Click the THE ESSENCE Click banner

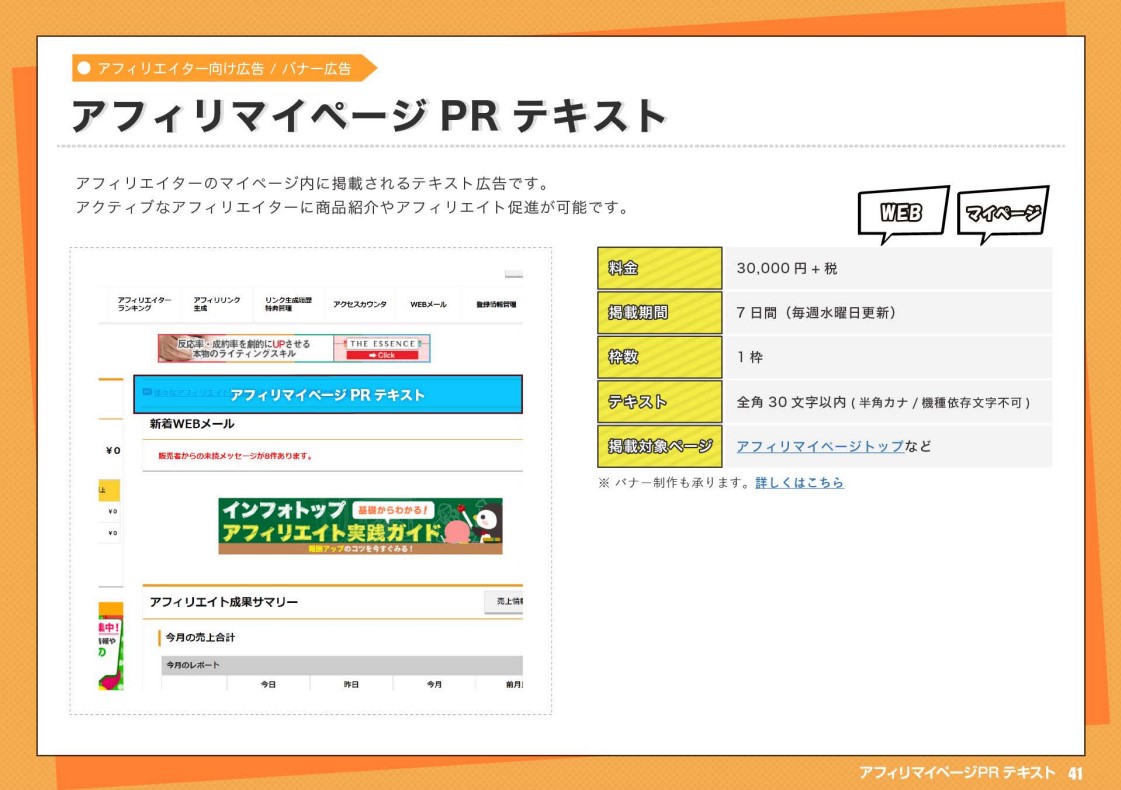click(x=384, y=348)
